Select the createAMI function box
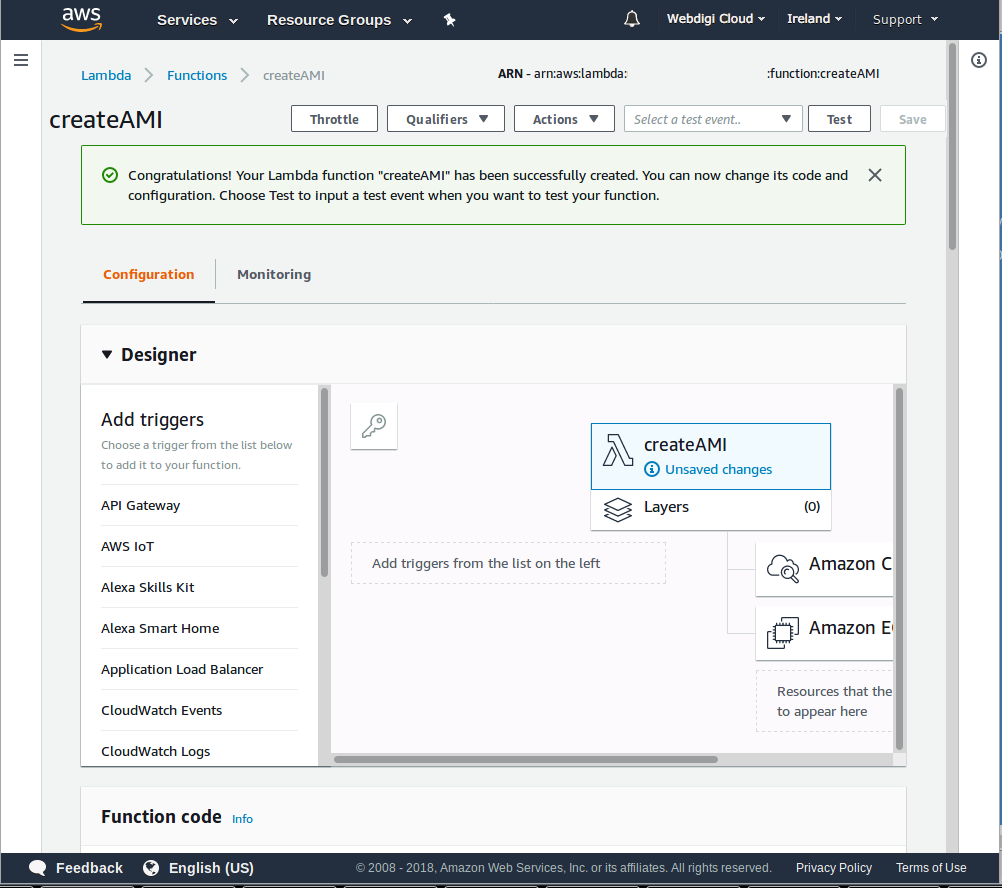The width and height of the screenshot is (1002, 888). [x=711, y=456]
